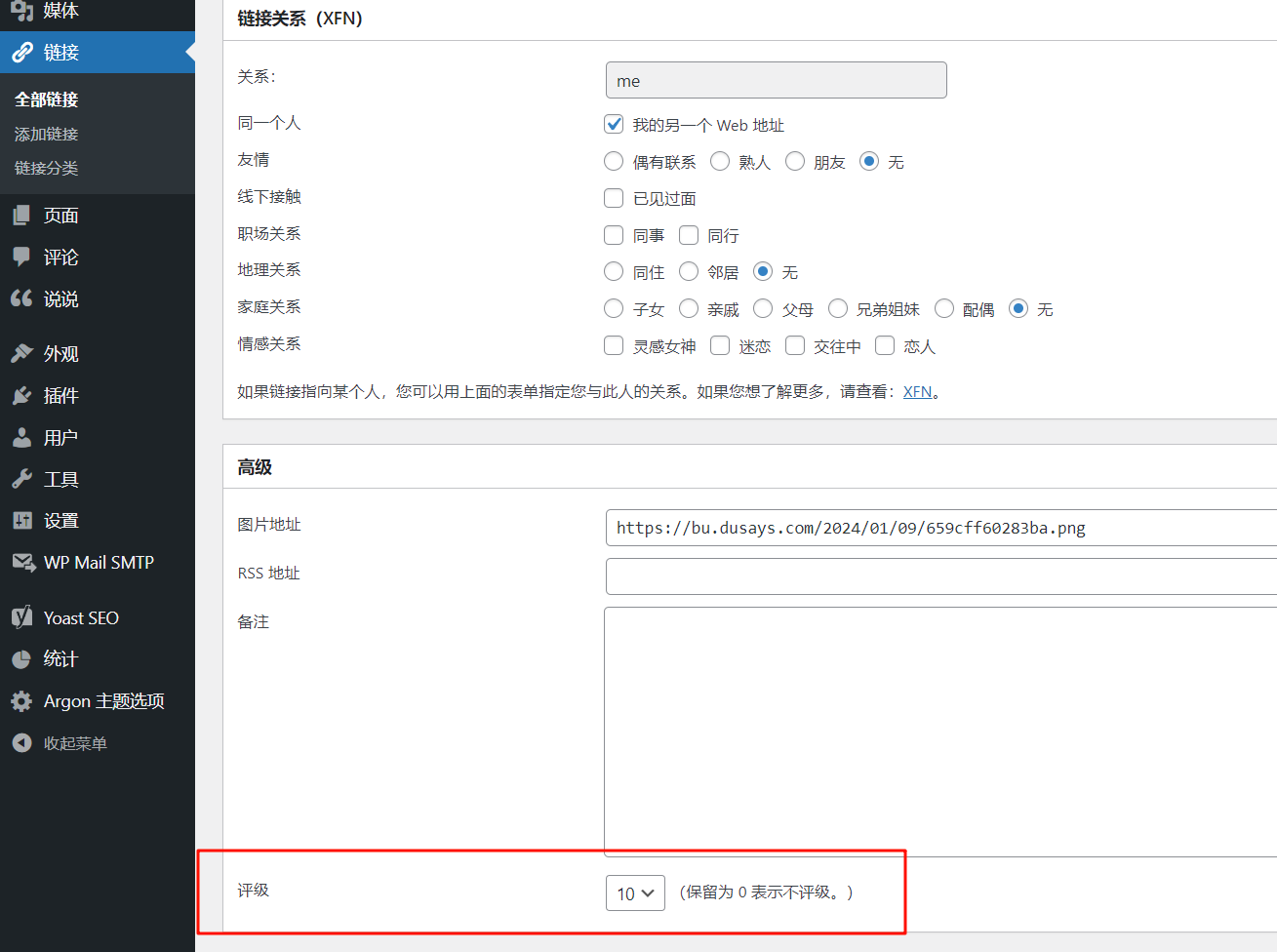Click the 备注 notes textarea
This screenshot has height=952, width=1277.
[x=940, y=732]
